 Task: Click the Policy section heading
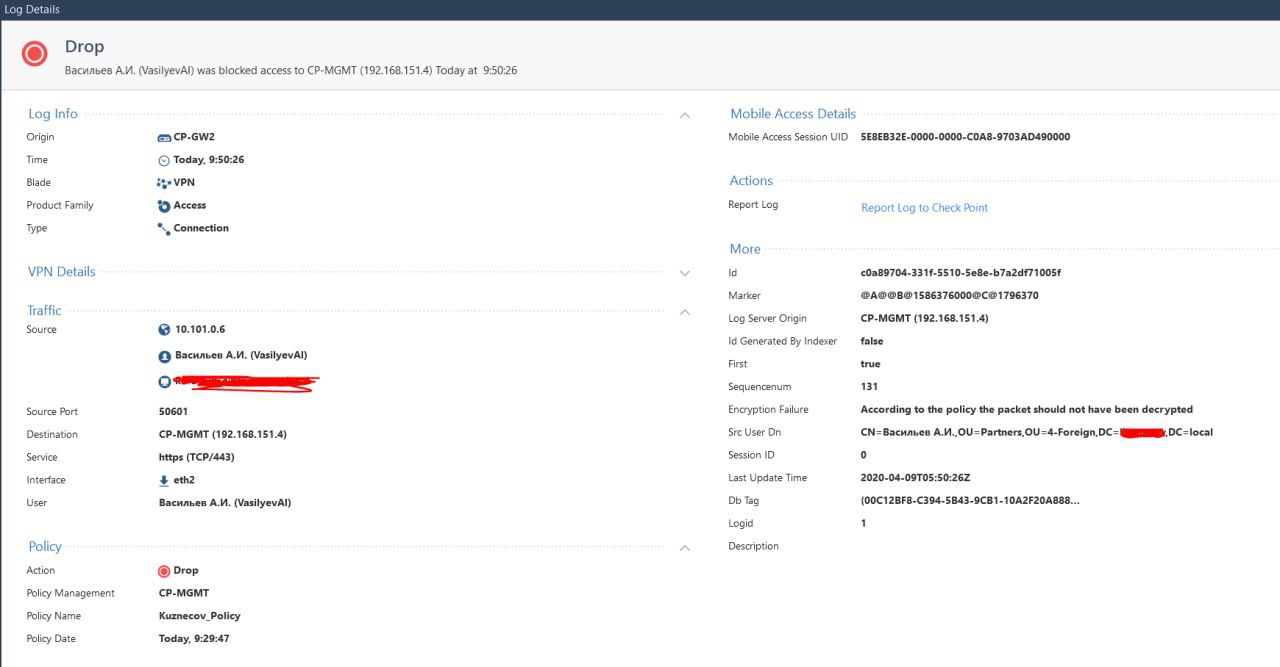(45, 546)
